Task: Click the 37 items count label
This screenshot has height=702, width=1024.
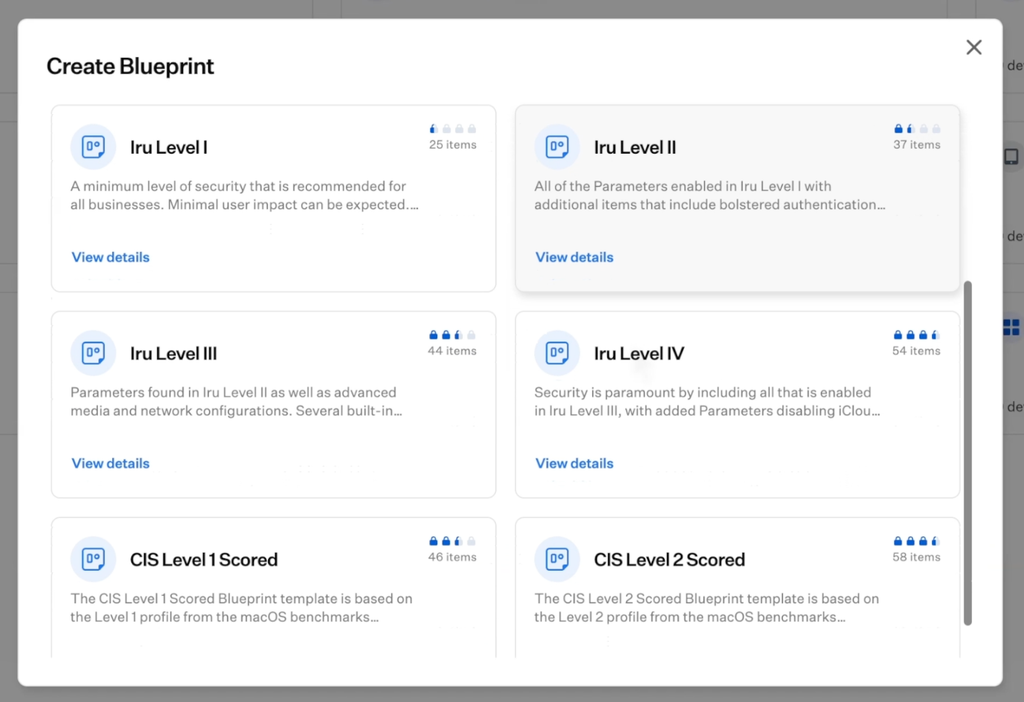Action: pyautogui.click(x=917, y=145)
